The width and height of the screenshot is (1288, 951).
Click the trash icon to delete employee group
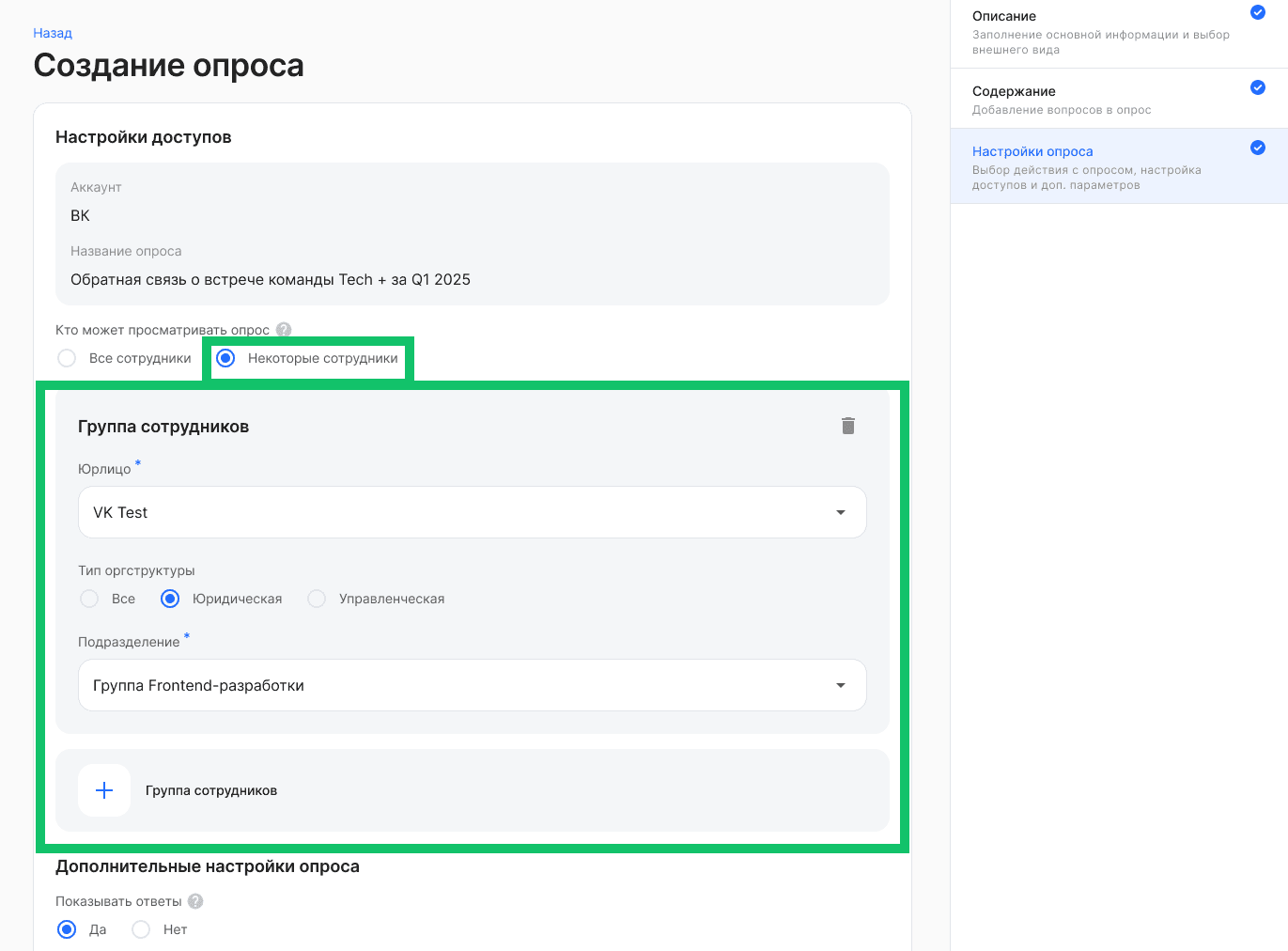[x=848, y=426]
